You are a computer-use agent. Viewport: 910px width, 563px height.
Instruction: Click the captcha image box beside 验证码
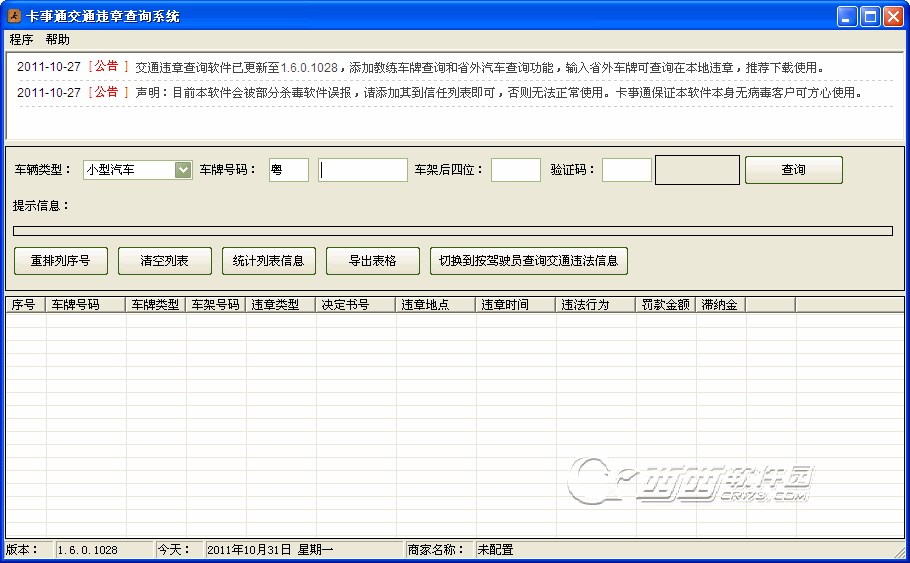coord(697,170)
